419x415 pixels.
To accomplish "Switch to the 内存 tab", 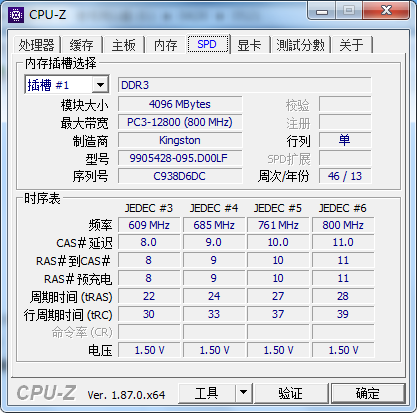I will 166,45.
